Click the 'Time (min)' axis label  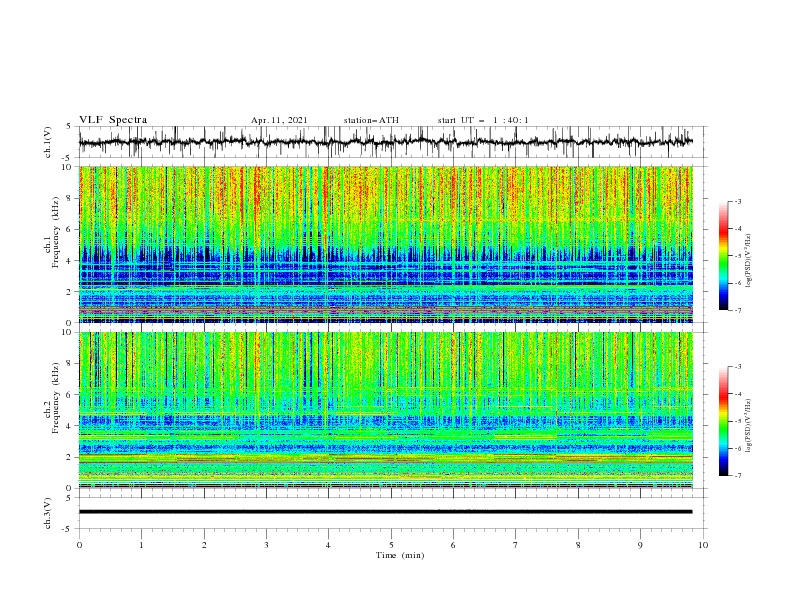(400, 555)
